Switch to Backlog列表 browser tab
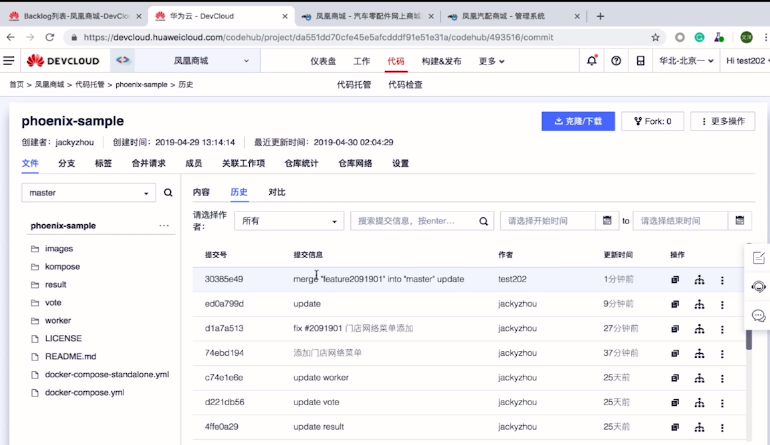This screenshot has height=445, width=770. coord(76,16)
